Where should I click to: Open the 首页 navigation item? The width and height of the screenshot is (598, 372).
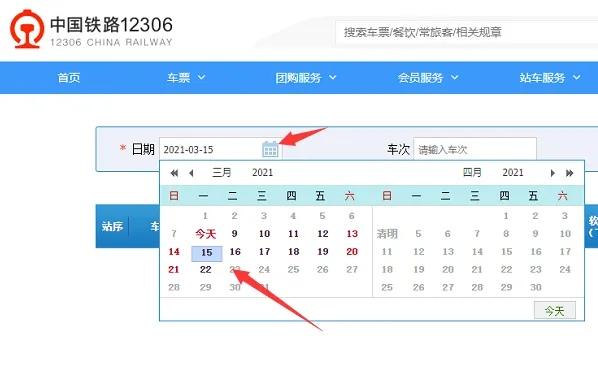[x=69, y=78]
